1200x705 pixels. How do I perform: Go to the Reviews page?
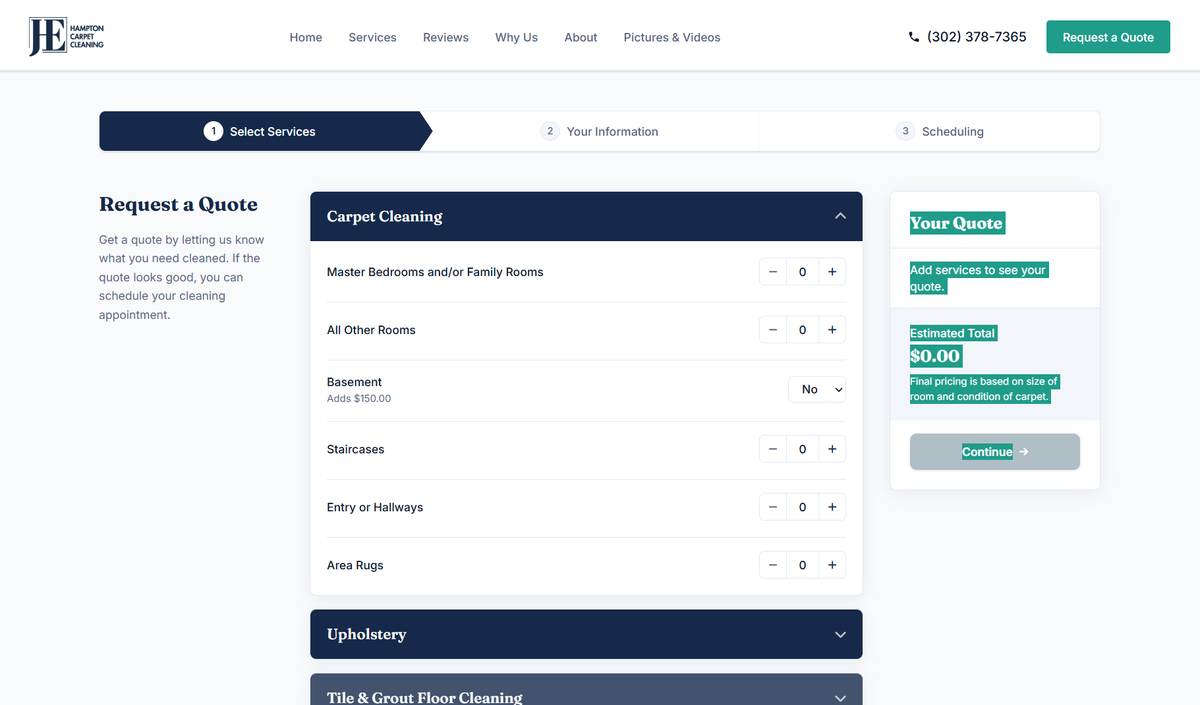coord(446,37)
